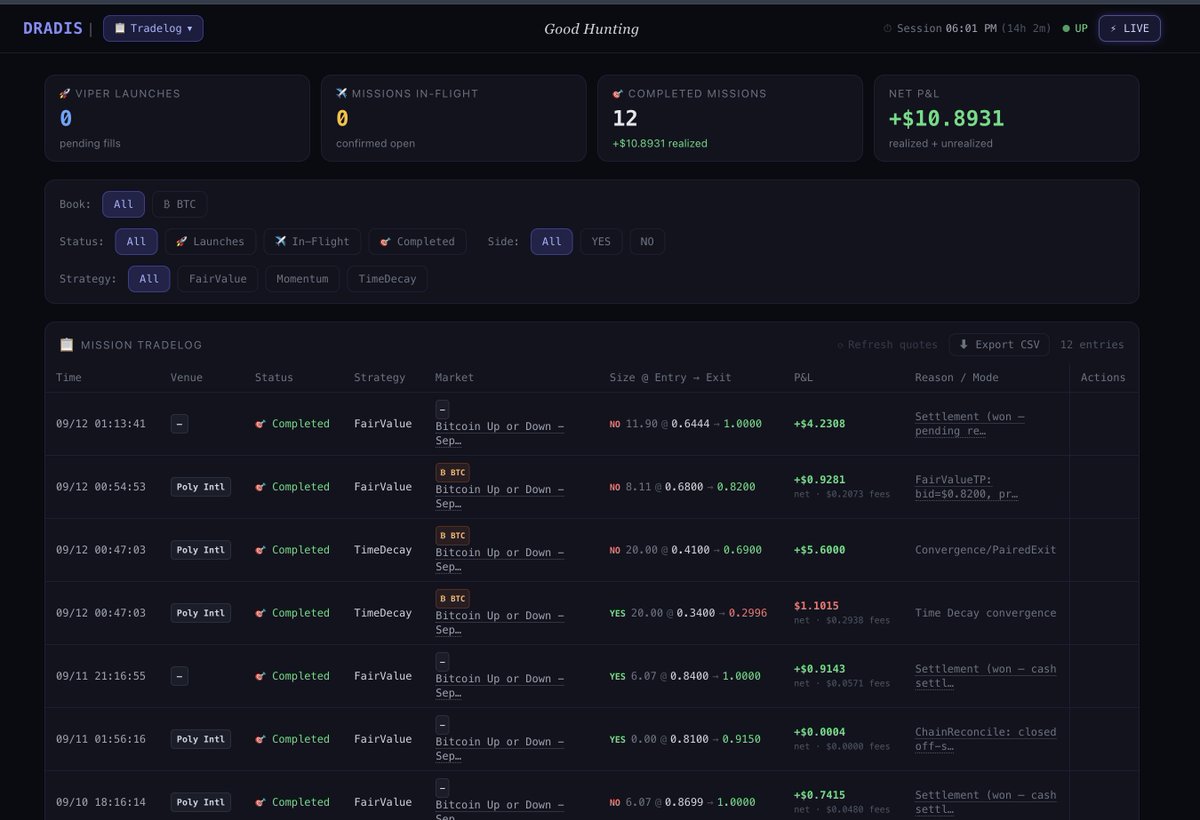The width and height of the screenshot is (1200, 820).
Task: Filter book by B BTC
Action: (180, 204)
